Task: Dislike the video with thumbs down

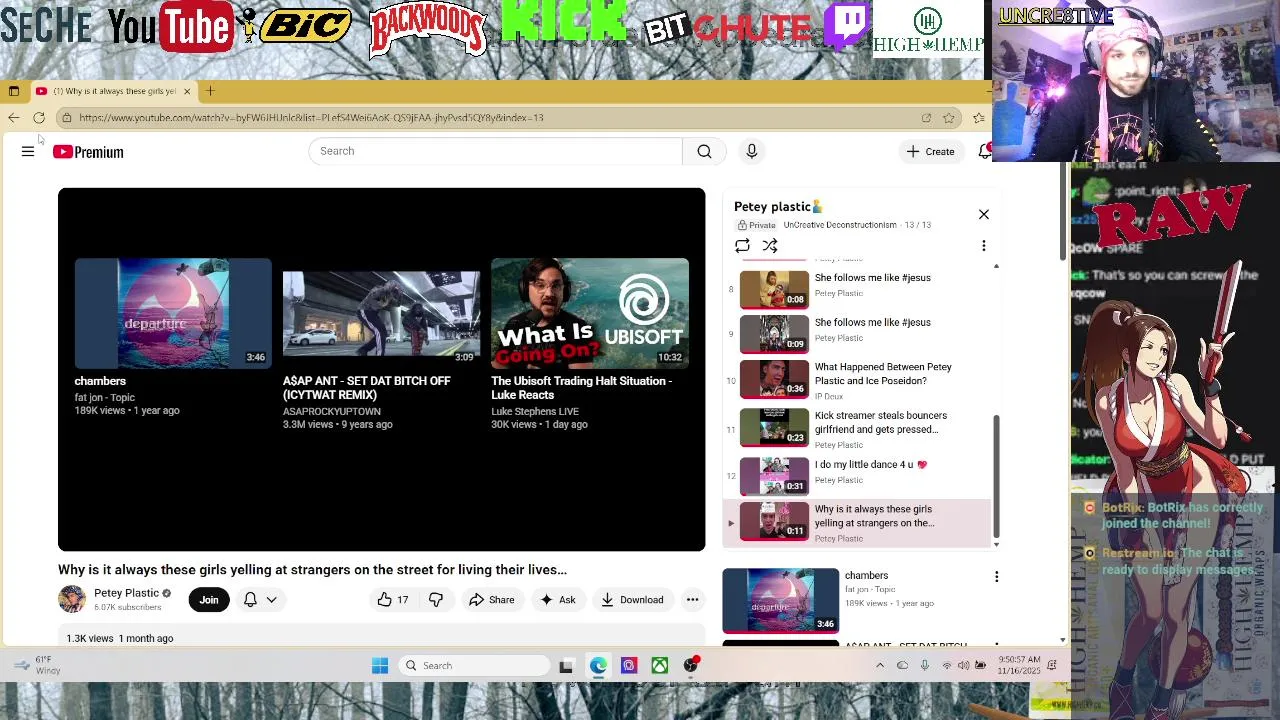Action: (436, 600)
